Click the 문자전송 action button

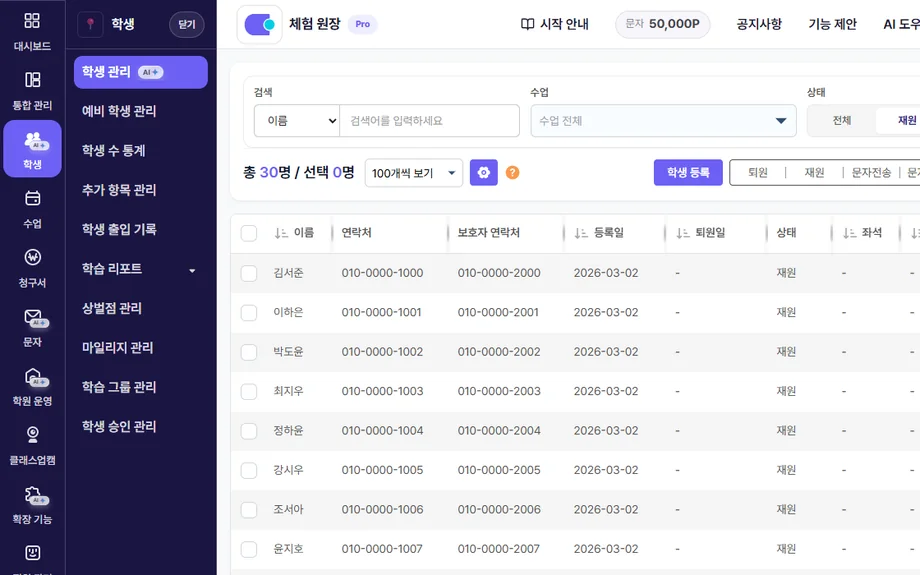(871, 172)
